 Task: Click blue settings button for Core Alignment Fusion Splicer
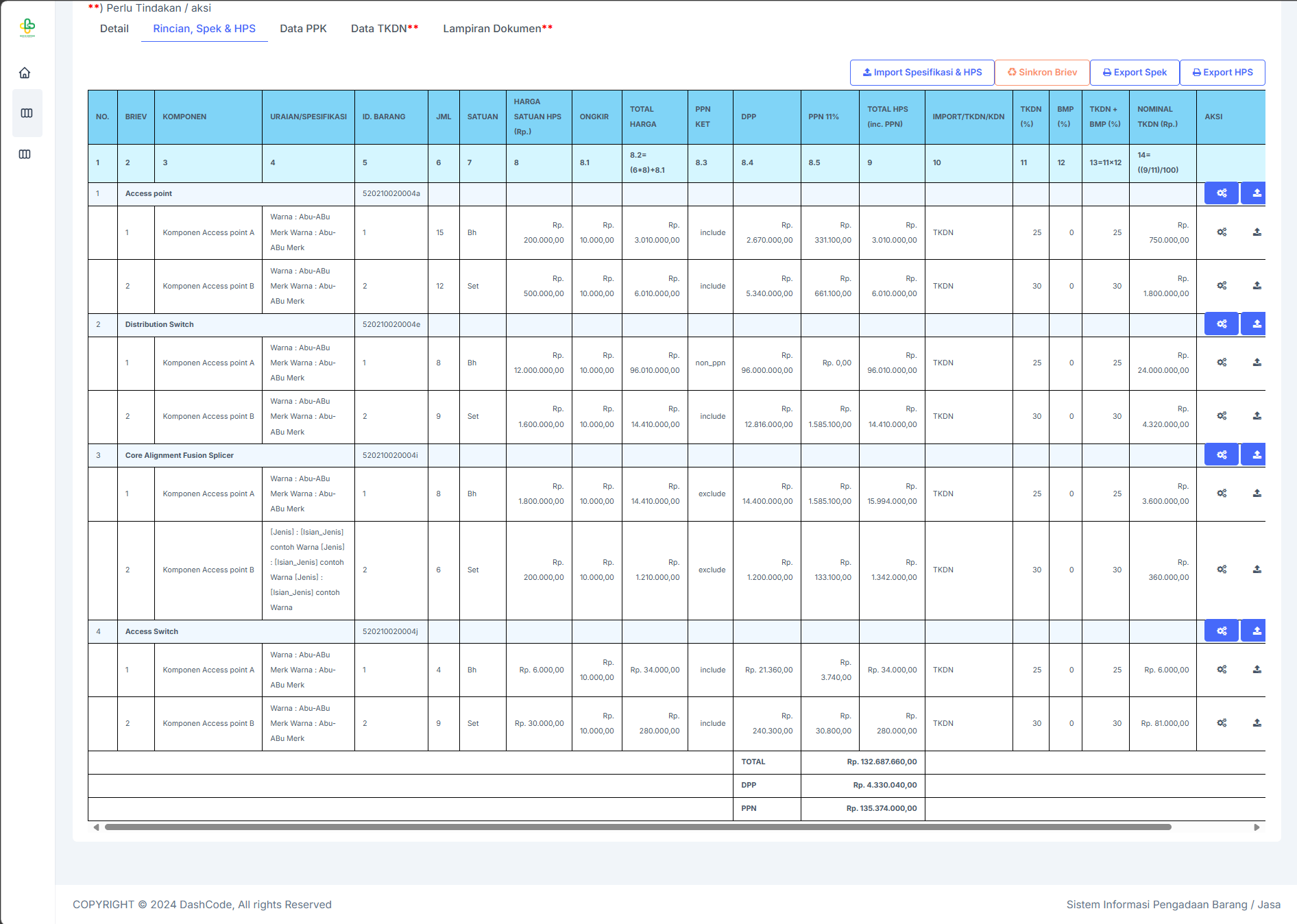[1221, 455]
